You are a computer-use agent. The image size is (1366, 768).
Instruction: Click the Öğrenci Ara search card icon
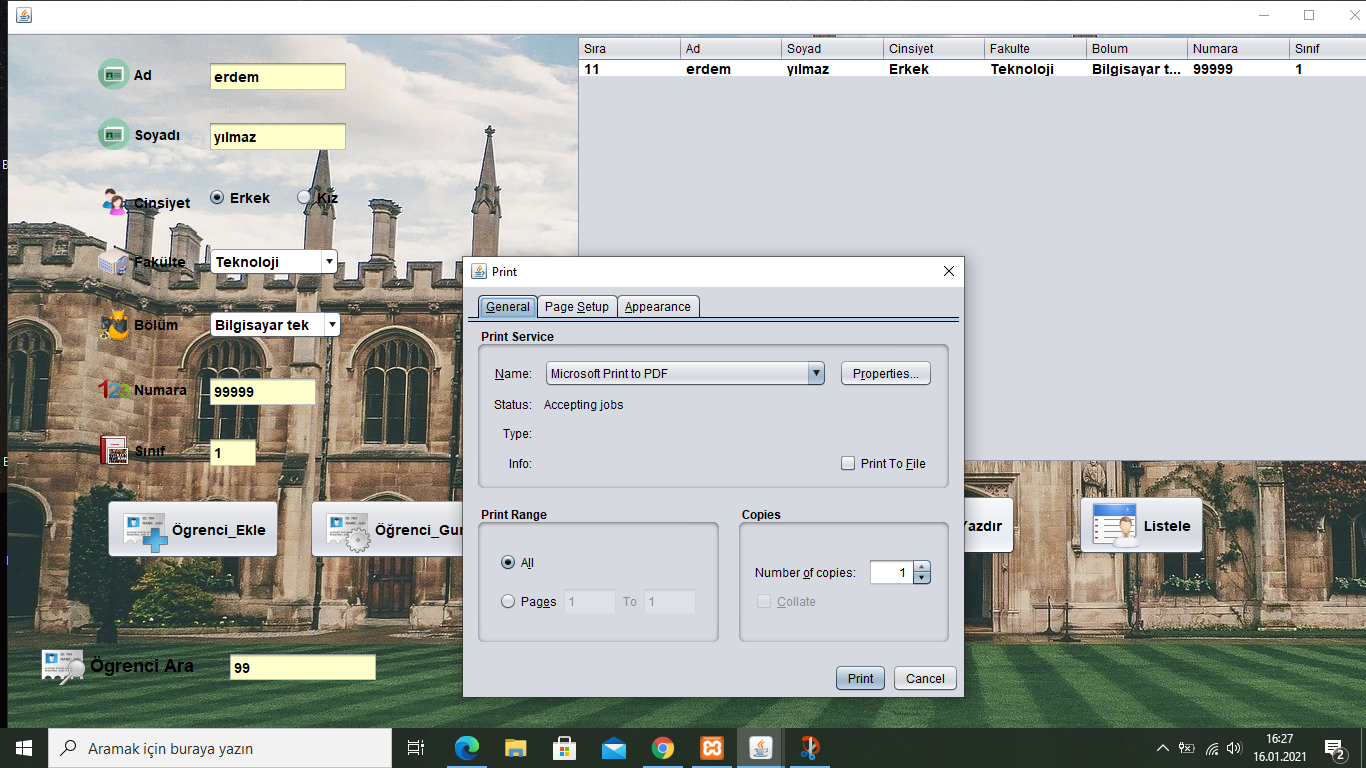[63, 667]
